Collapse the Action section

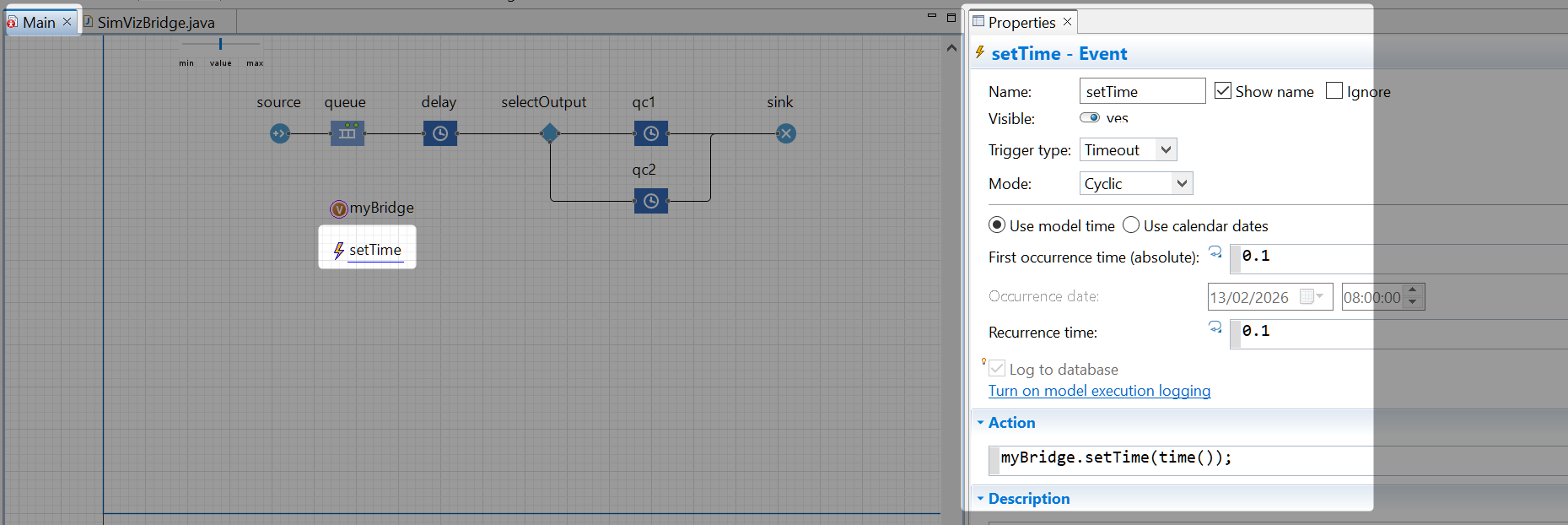(981, 423)
